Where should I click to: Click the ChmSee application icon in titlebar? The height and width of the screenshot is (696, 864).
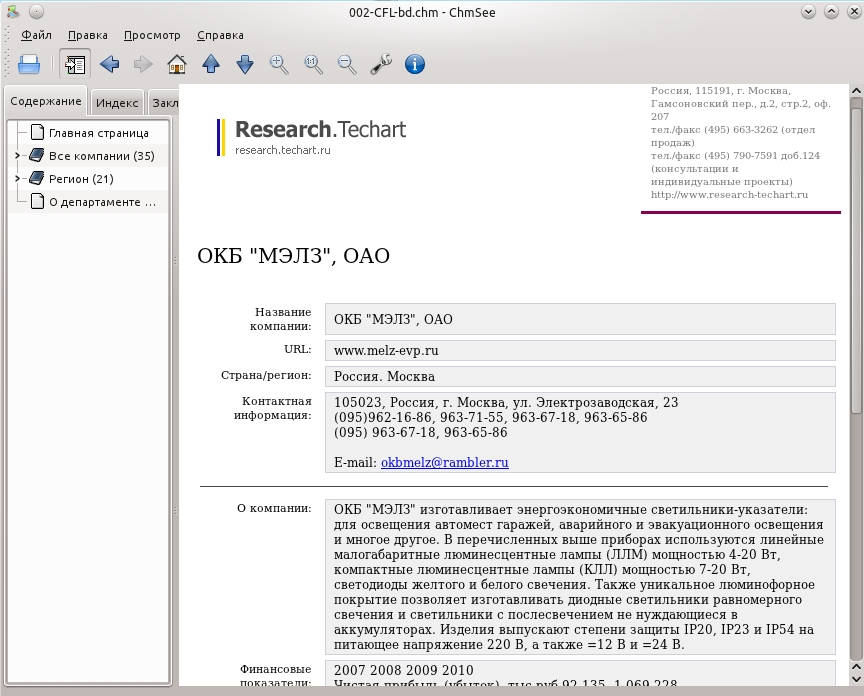[13, 12]
